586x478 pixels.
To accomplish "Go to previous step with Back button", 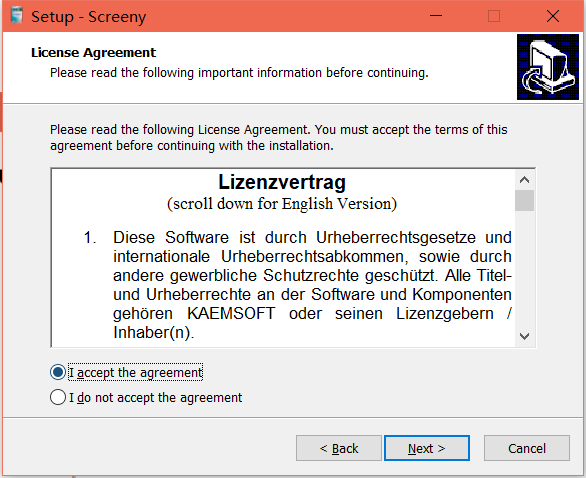I will pyautogui.click(x=339, y=448).
